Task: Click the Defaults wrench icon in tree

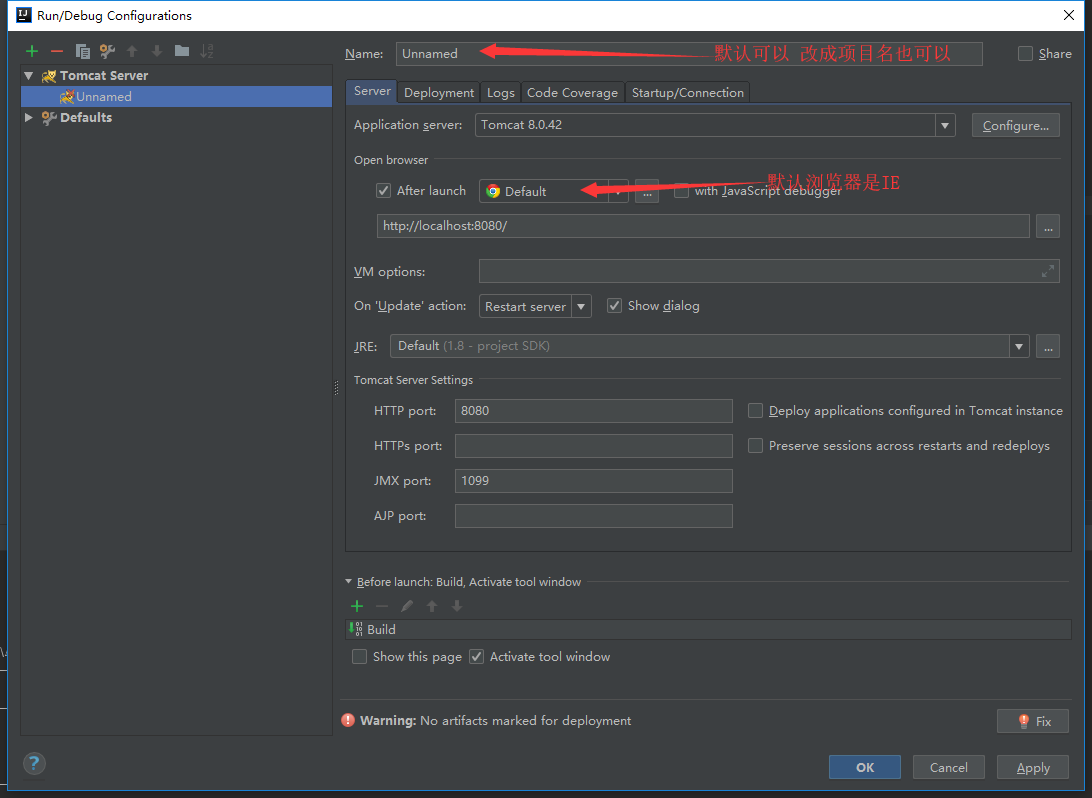Action: tap(49, 118)
